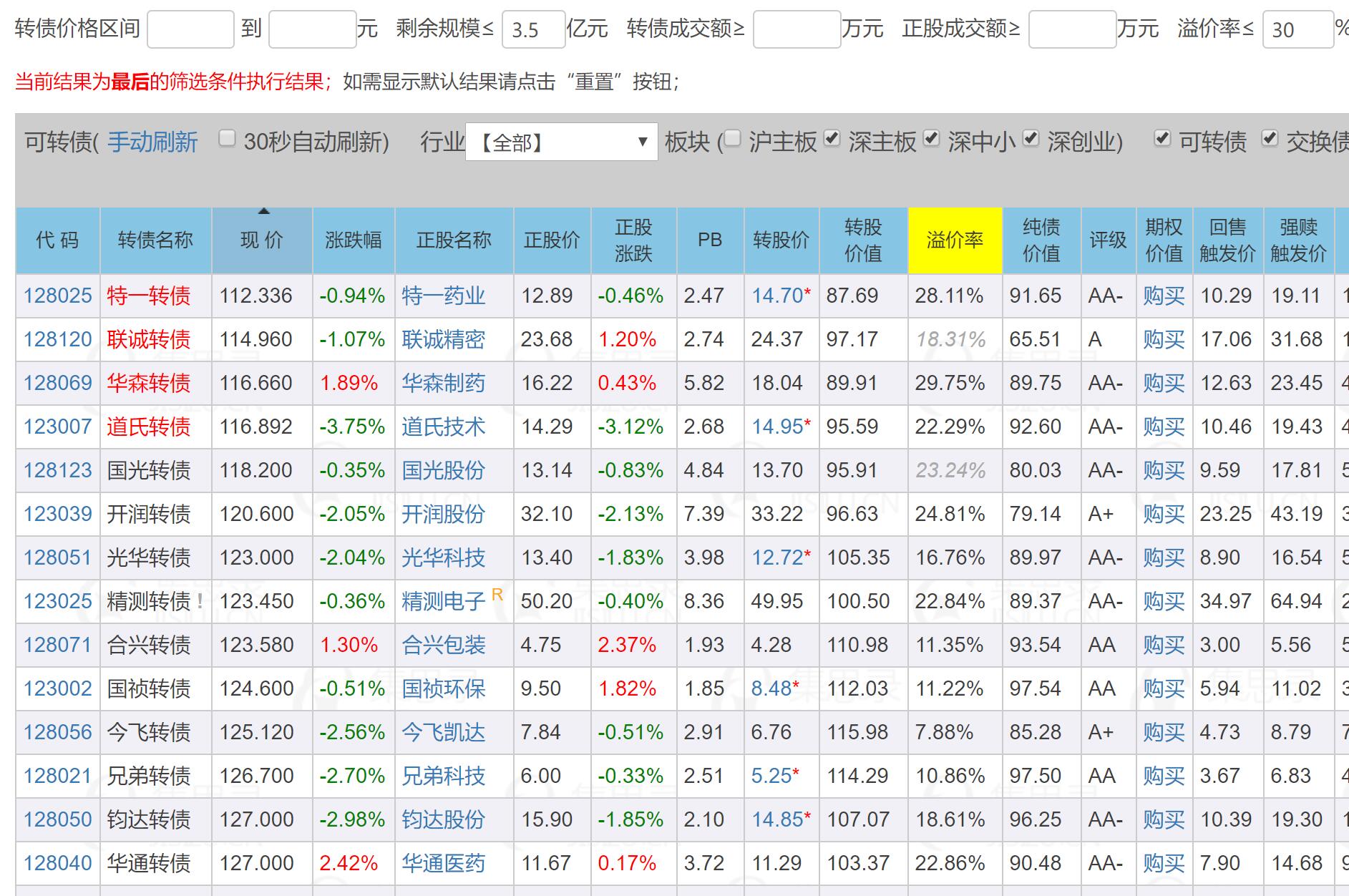Screen dimensions: 1349x896
Task: Sort by the 正股涨跌 column header
Action: tap(633, 240)
